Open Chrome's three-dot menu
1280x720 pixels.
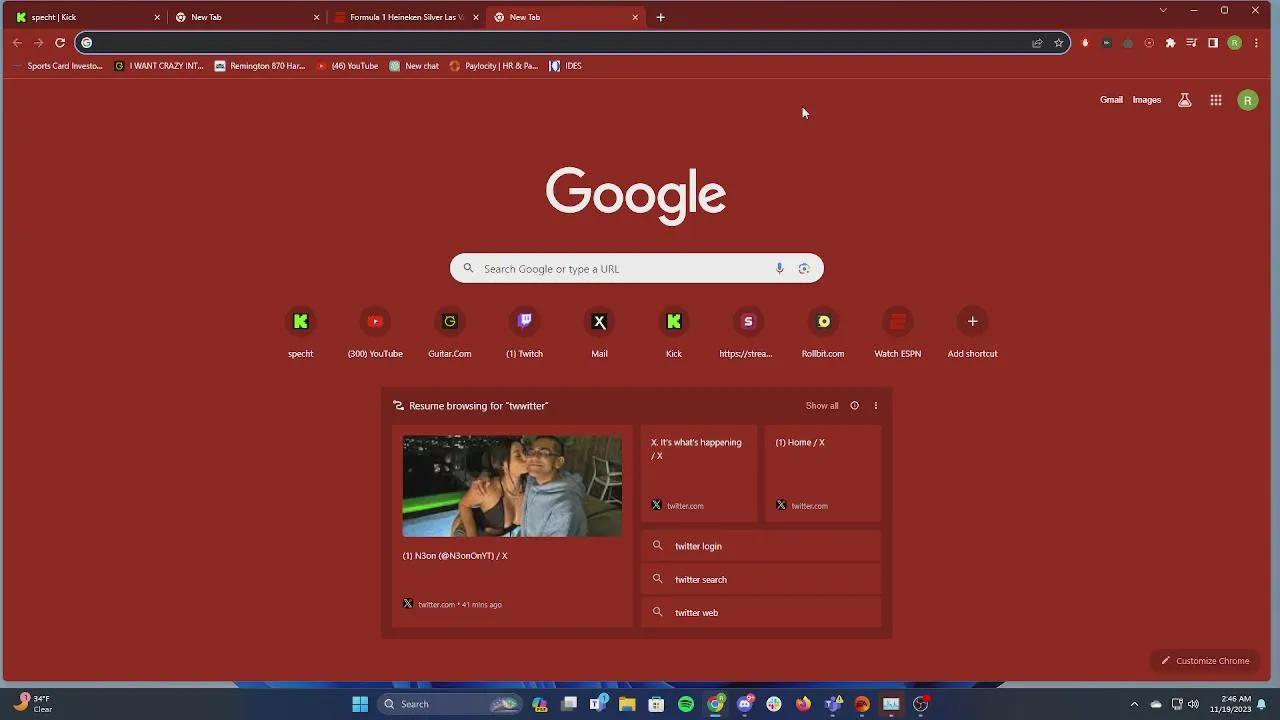(1256, 43)
